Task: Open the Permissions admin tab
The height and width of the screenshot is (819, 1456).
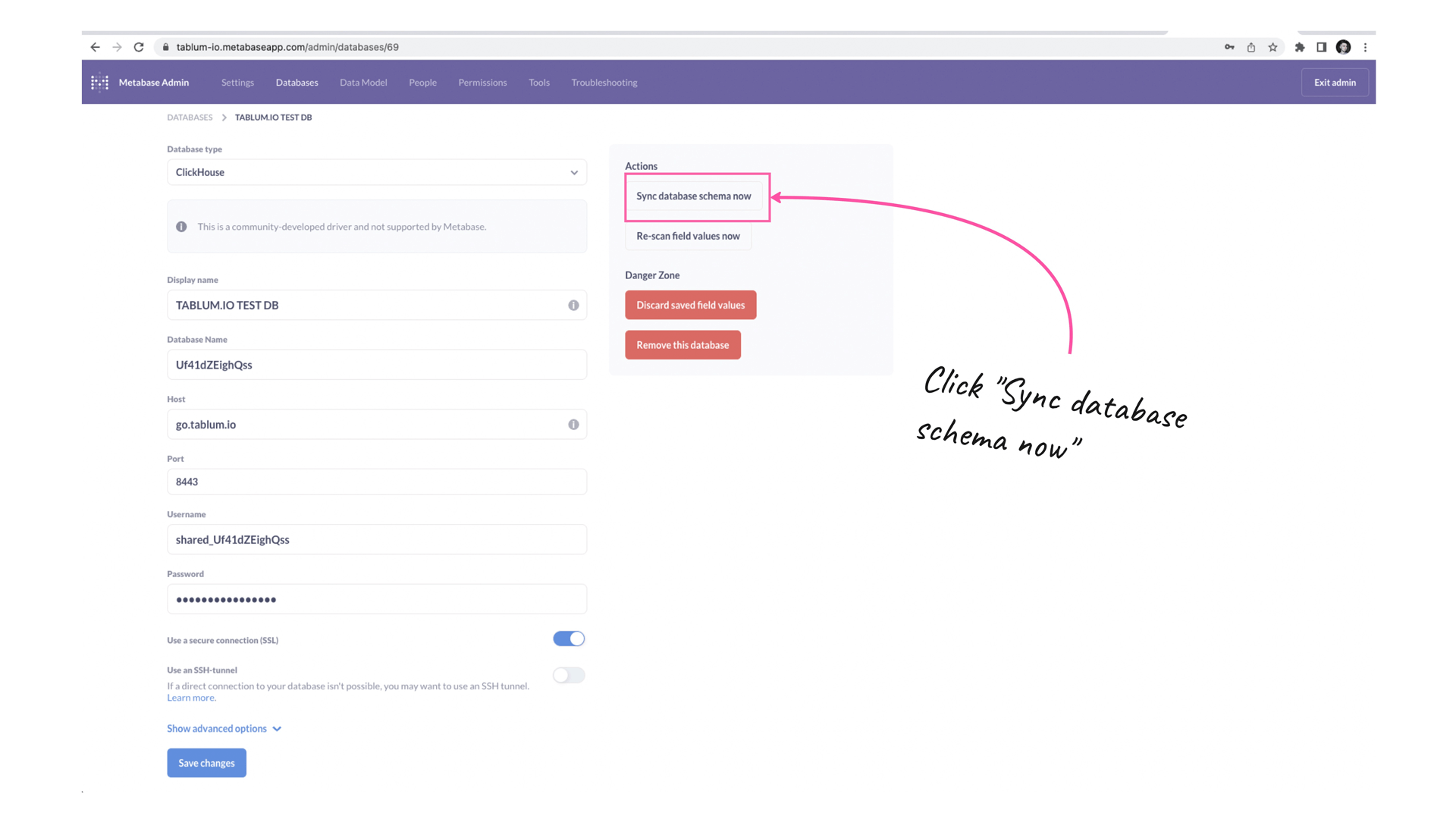Action: point(482,83)
